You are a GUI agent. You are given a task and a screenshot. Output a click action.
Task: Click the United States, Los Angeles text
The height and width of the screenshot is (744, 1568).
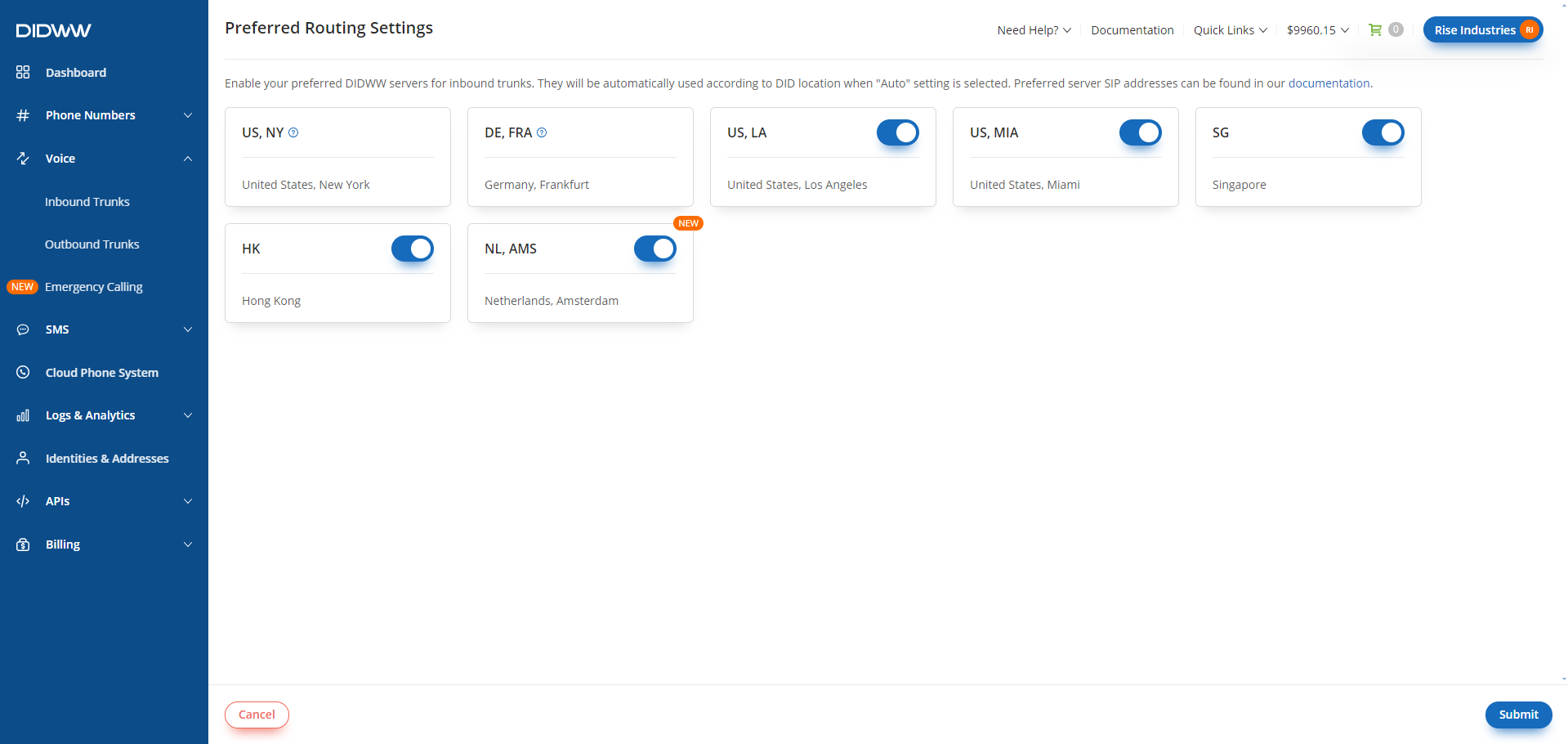point(797,185)
